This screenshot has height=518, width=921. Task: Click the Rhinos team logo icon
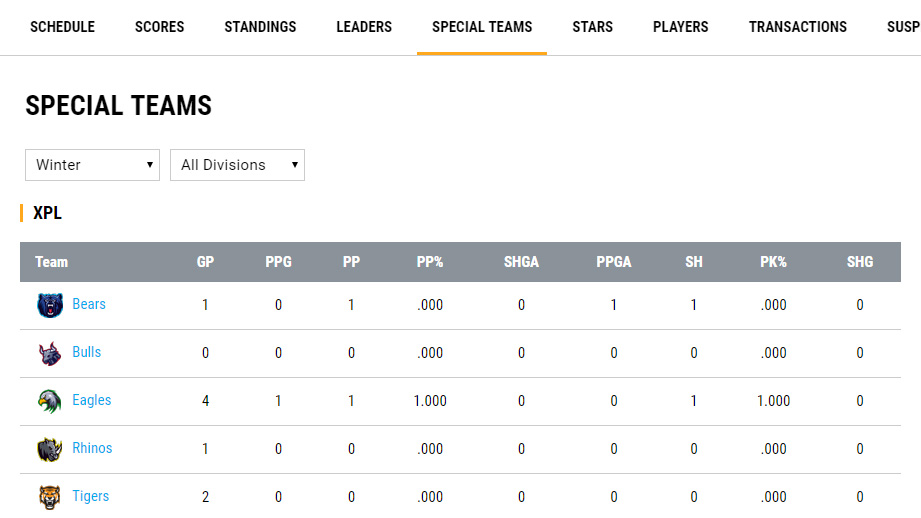click(49, 449)
